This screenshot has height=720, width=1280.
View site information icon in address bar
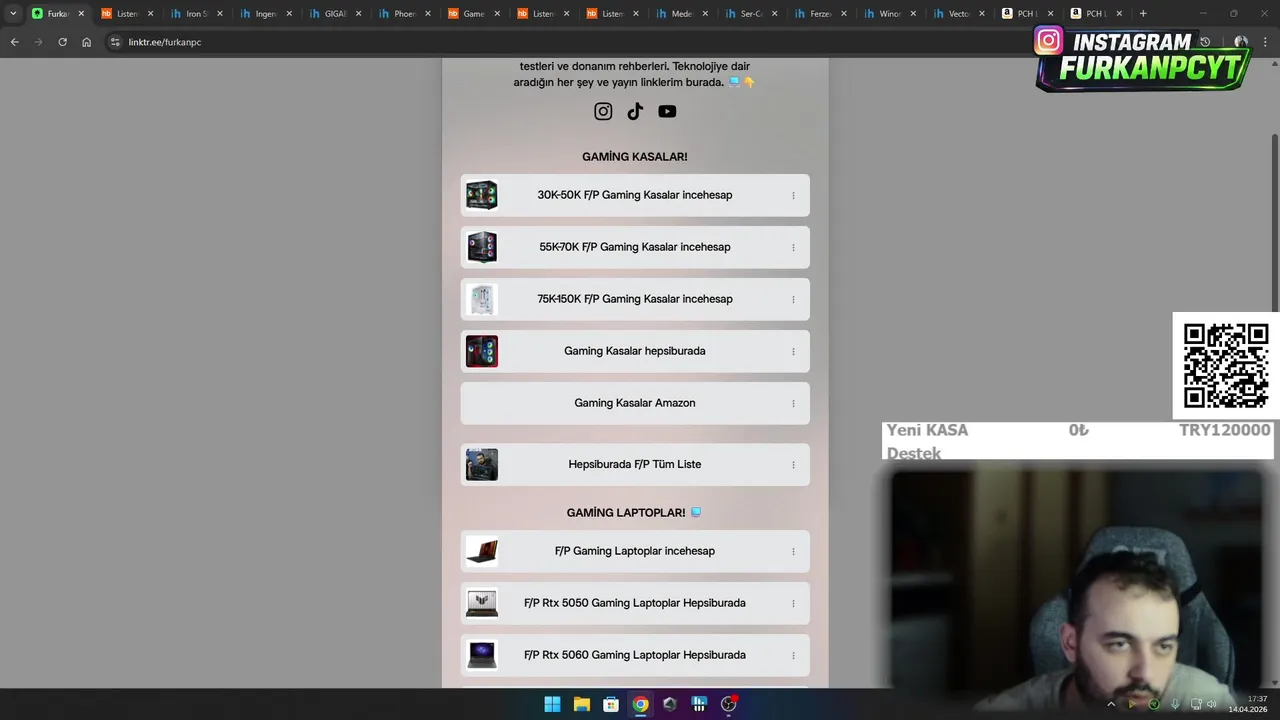[x=115, y=42]
